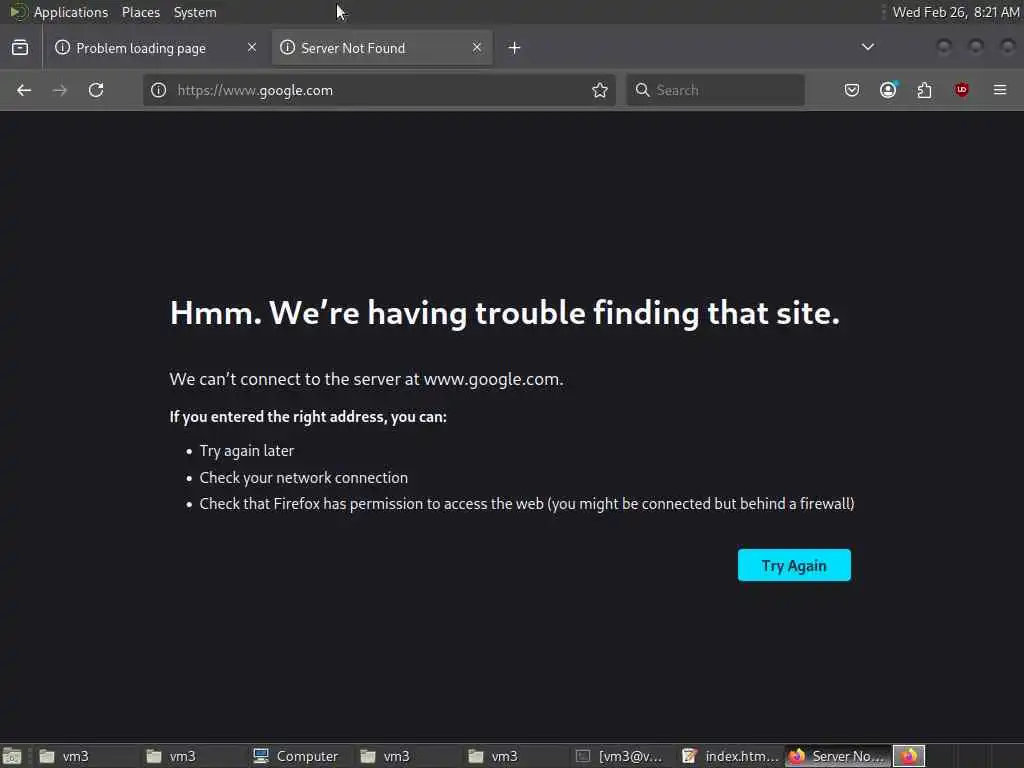Switch to Computer window in taskbar
Image resolution: width=1024 pixels, height=768 pixels.
point(296,756)
